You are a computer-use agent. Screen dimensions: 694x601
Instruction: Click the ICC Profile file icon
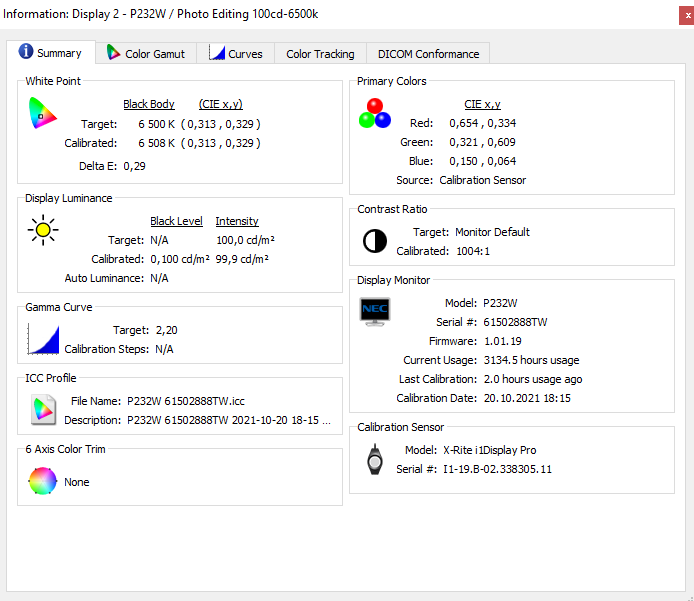[x=43, y=409]
